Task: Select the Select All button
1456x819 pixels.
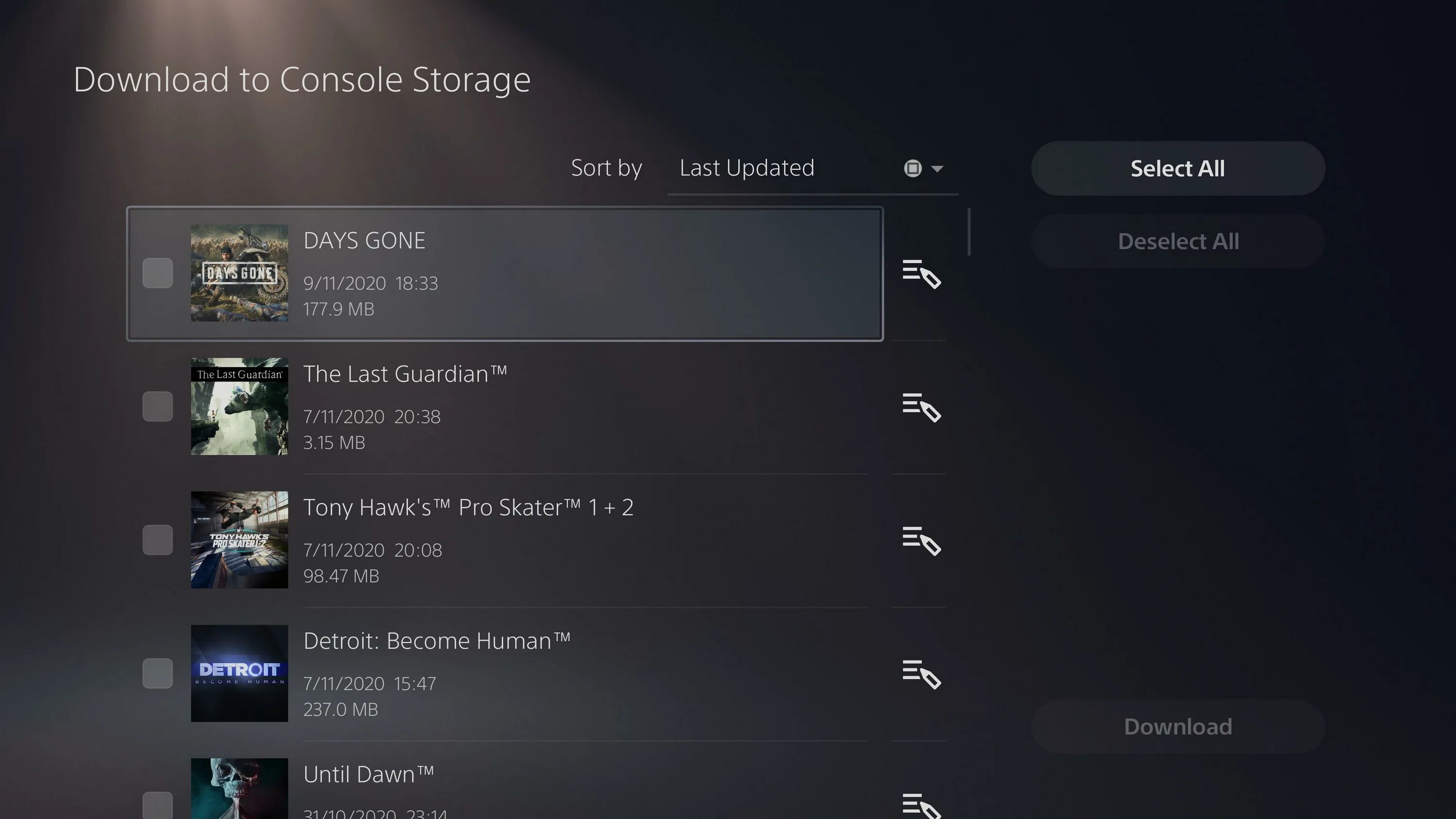Action: point(1178,168)
